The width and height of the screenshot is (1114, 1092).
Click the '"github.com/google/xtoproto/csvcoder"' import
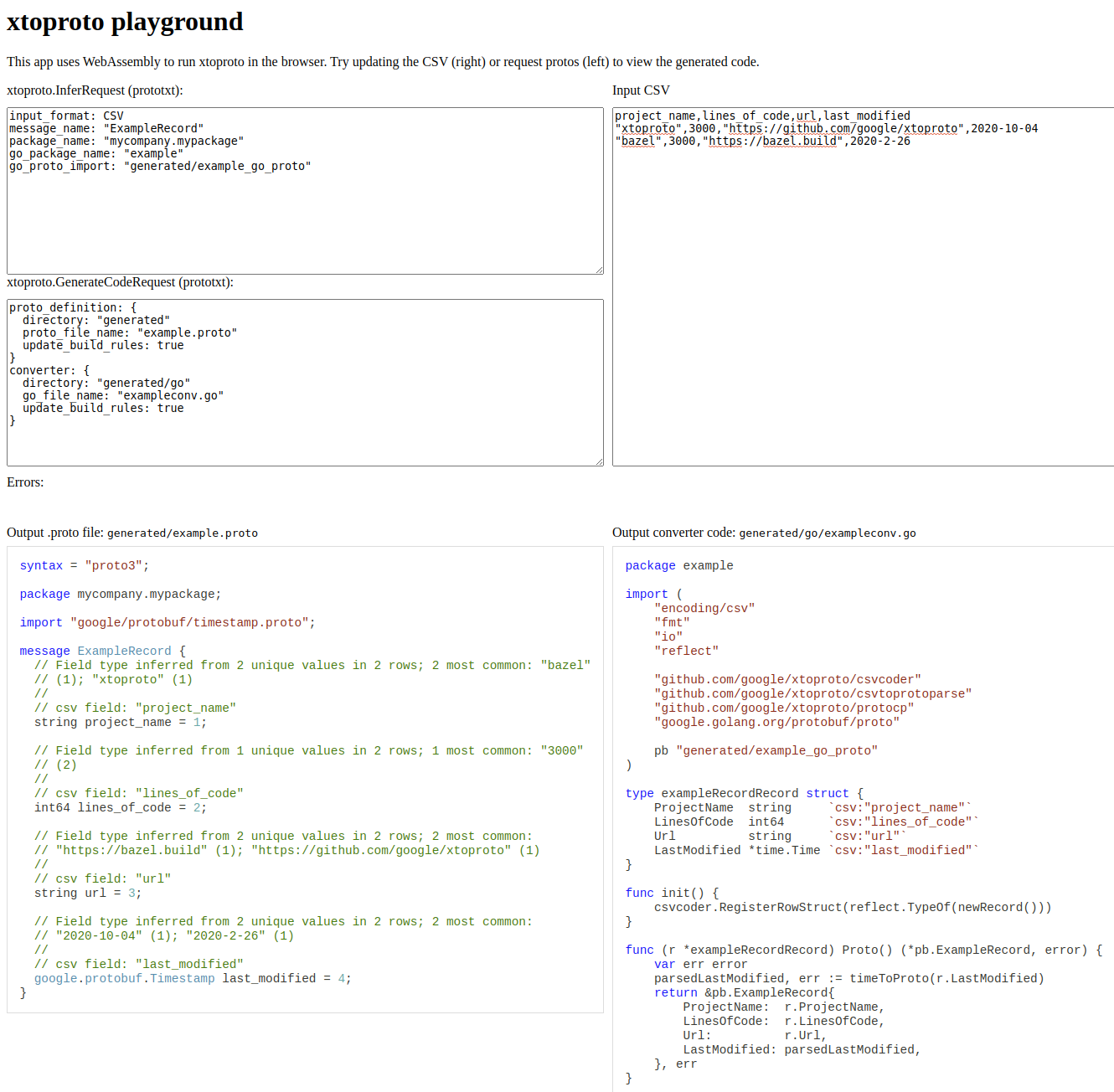[x=787, y=680]
